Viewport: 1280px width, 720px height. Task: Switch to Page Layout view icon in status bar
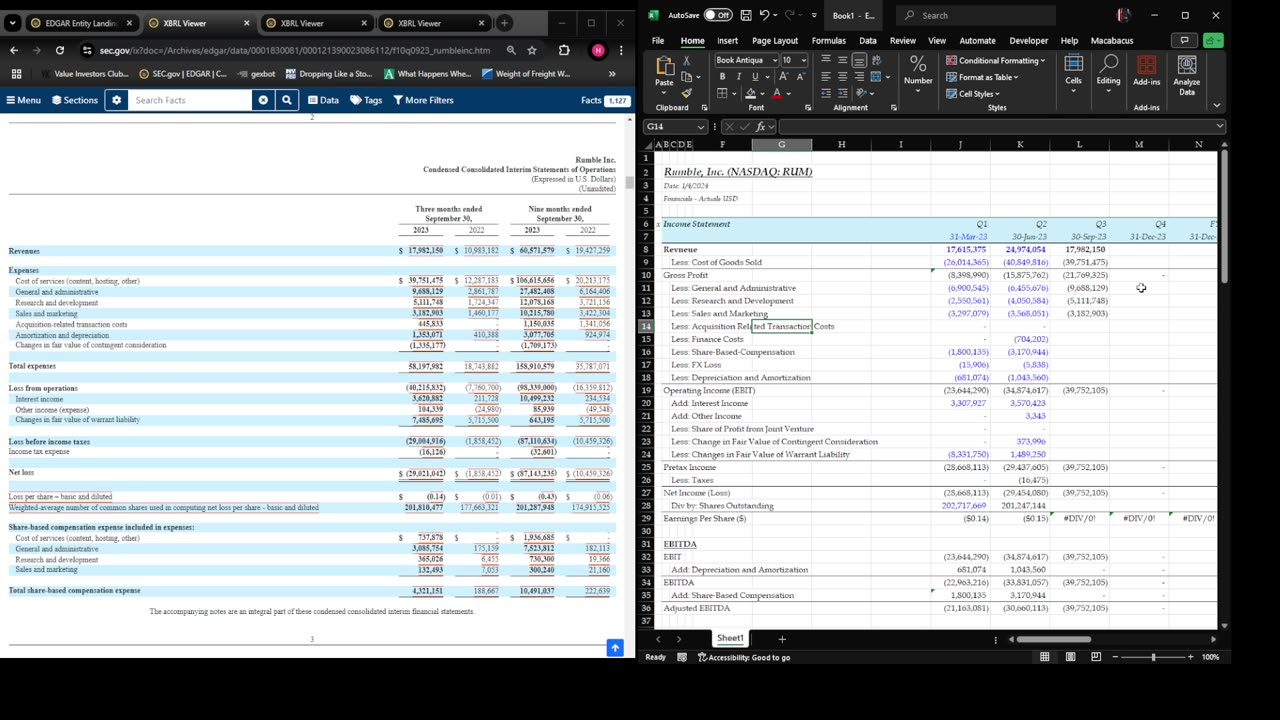[x=1070, y=657]
